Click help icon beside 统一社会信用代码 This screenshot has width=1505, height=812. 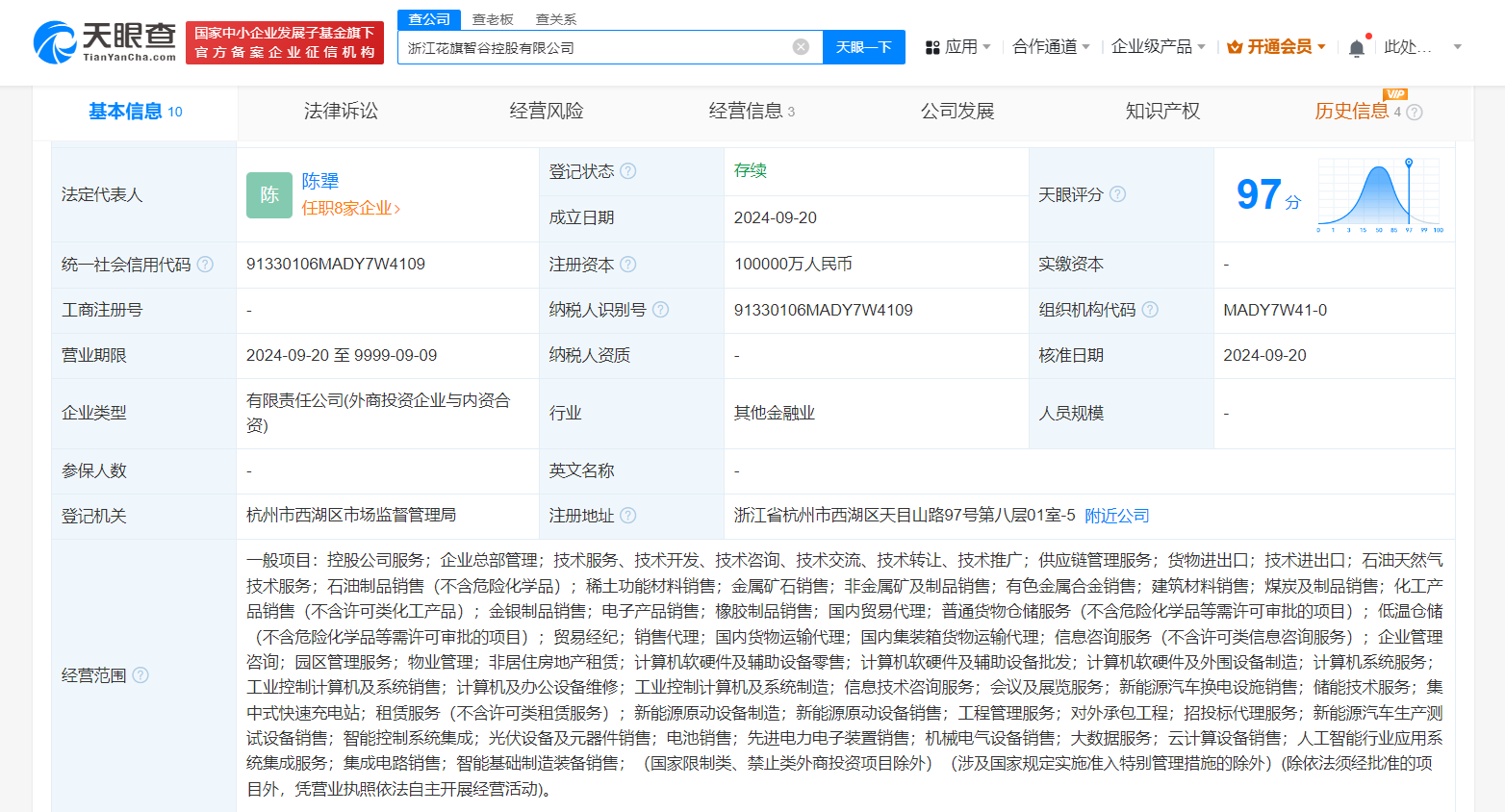205,265
